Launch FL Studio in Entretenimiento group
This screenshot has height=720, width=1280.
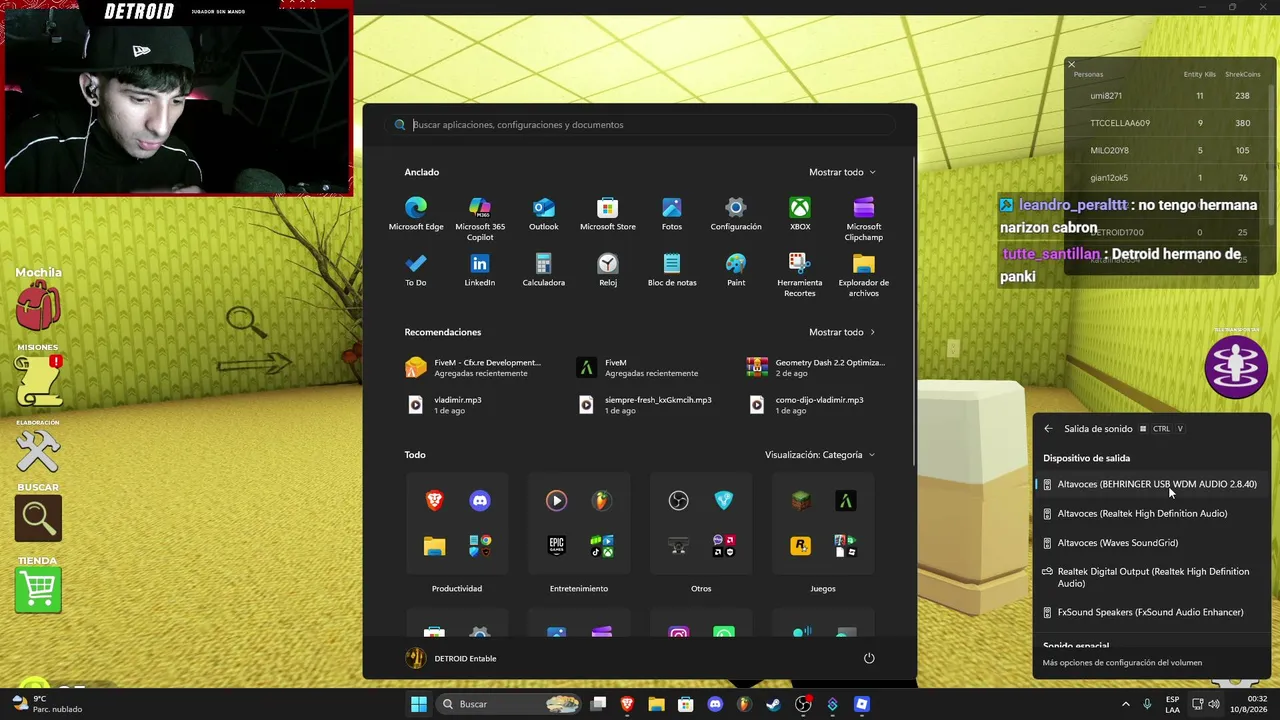(602, 500)
